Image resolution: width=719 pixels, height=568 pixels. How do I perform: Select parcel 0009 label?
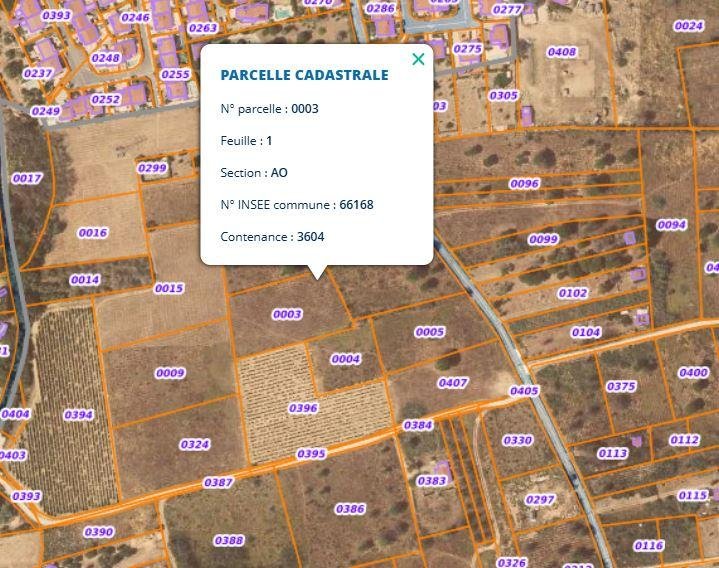tap(170, 373)
